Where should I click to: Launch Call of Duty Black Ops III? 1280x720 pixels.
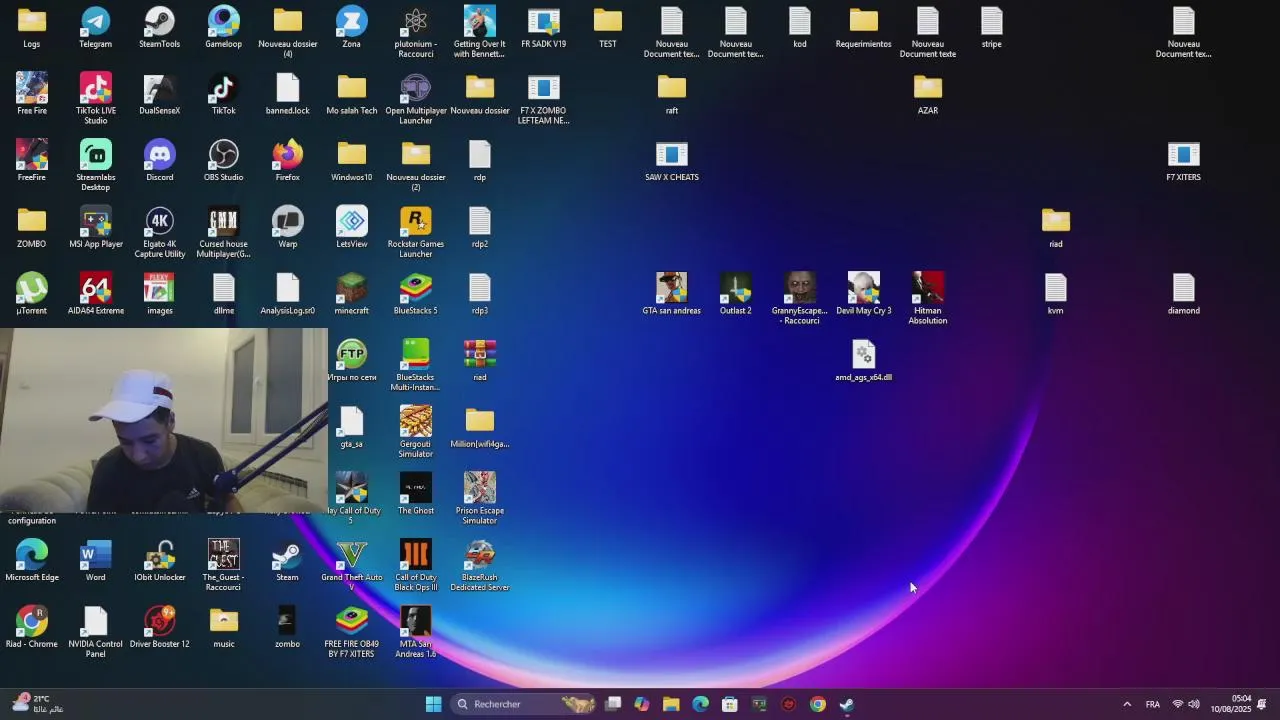coord(416,565)
